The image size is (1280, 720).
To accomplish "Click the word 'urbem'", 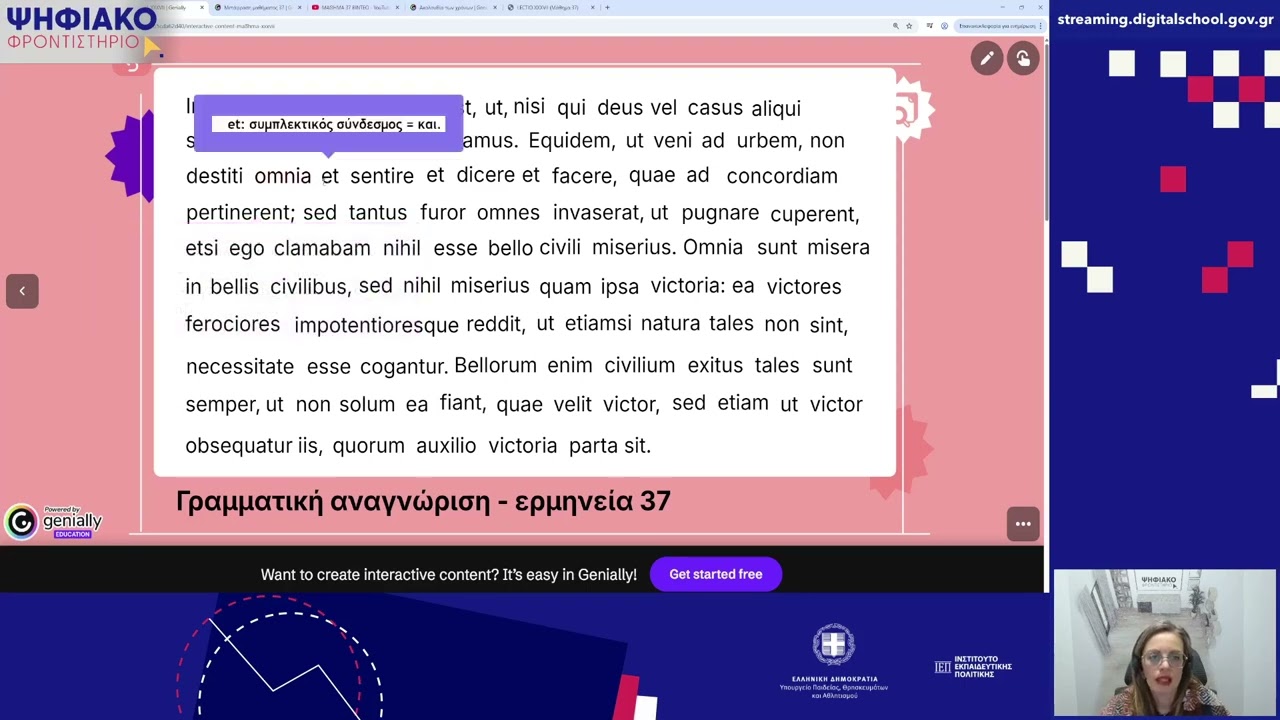I will (767, 141).
